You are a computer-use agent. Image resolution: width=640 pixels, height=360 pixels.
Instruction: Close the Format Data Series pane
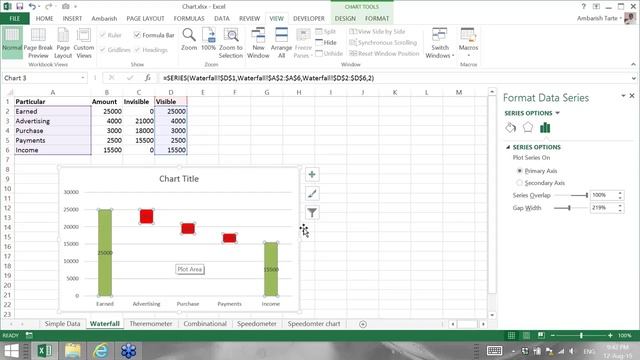tap(632, 96)
